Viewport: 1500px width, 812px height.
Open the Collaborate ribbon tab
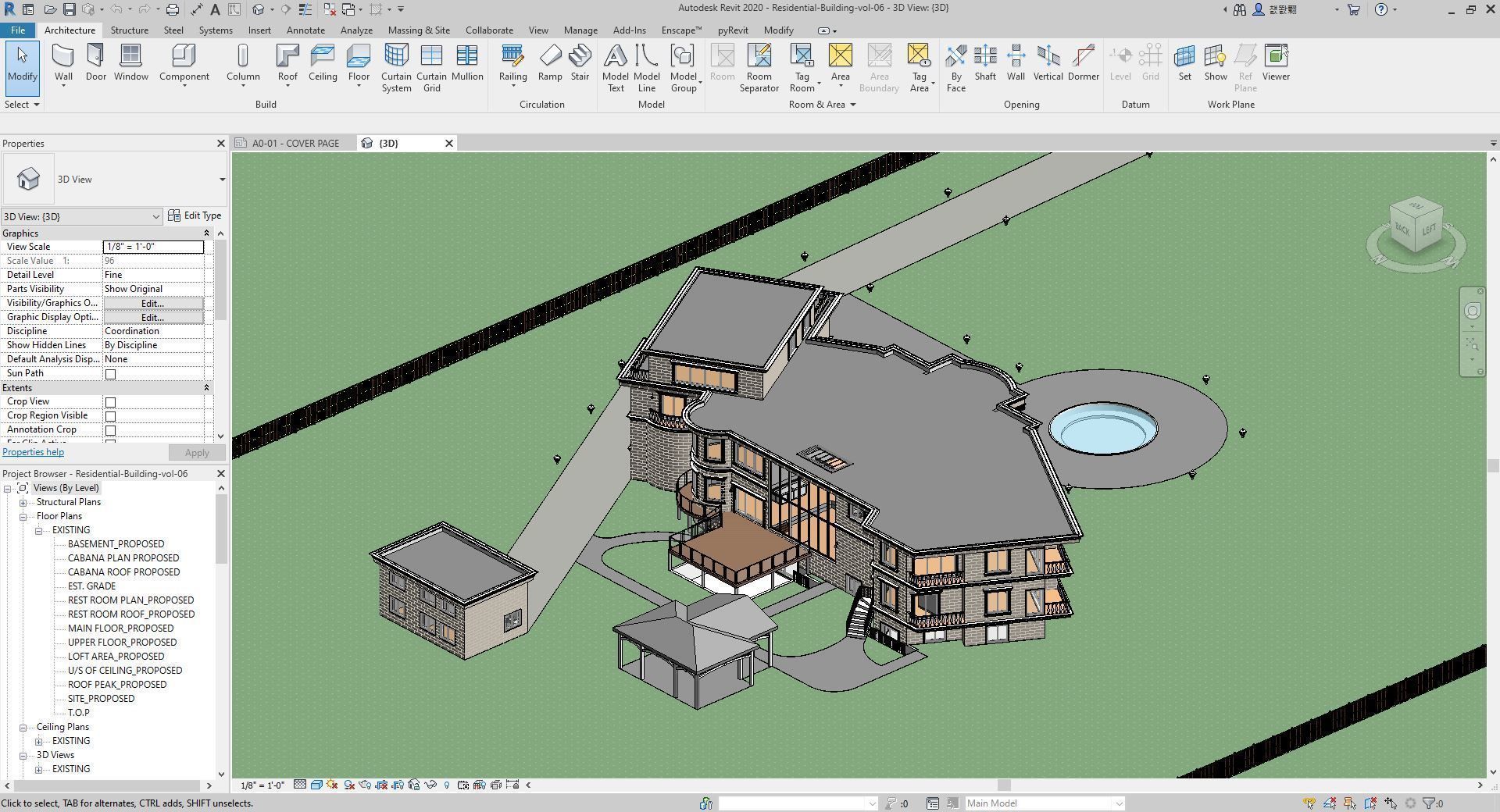(489, 30)
